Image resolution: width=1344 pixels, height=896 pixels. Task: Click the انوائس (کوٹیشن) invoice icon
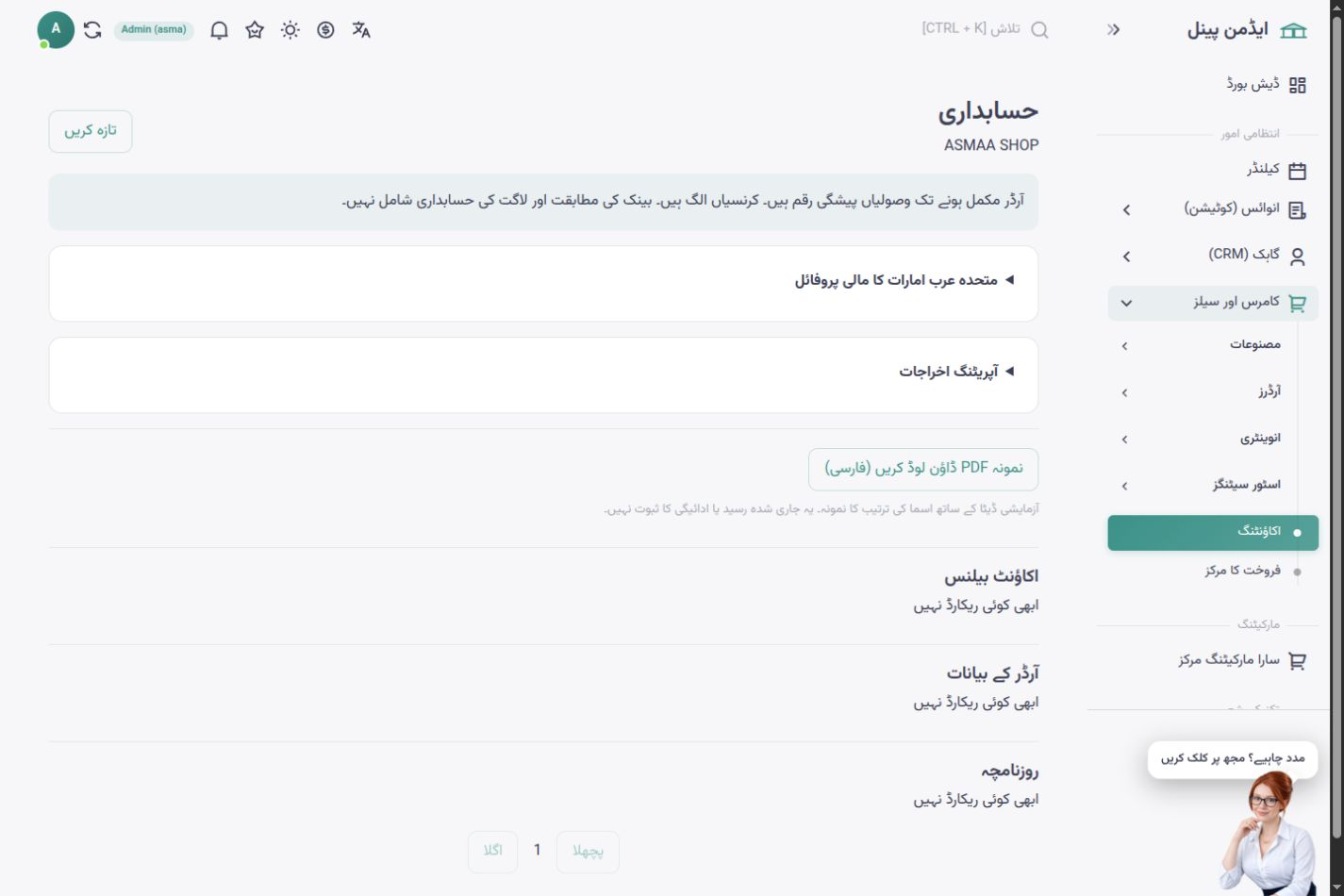pyautogui.click(x=1298, y=209)
